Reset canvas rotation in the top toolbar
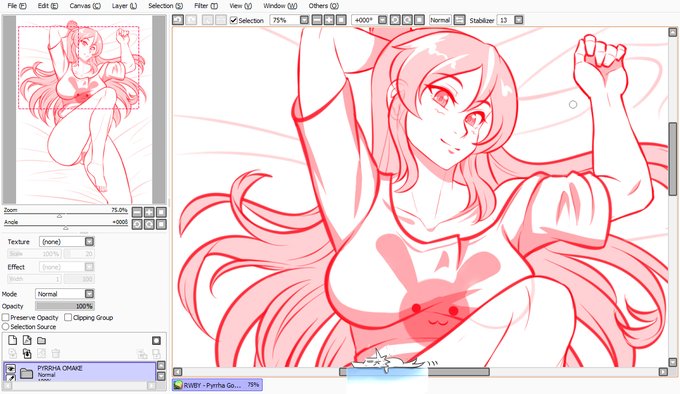Screen dimensions: 680x394 [419, 20]
